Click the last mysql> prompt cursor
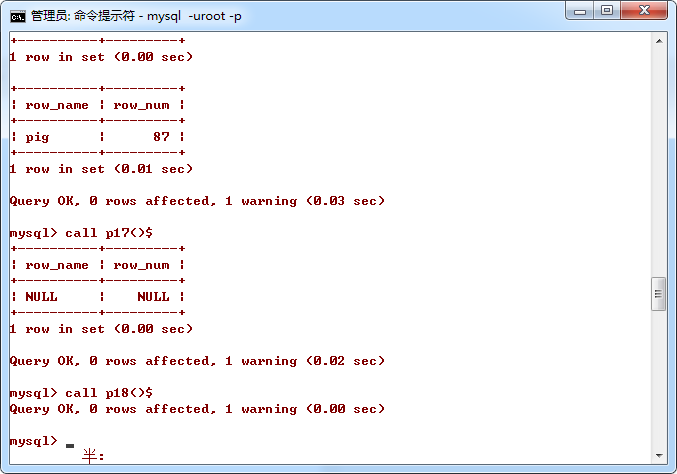This screenshot has height=474, width=677. coord(70,445)
